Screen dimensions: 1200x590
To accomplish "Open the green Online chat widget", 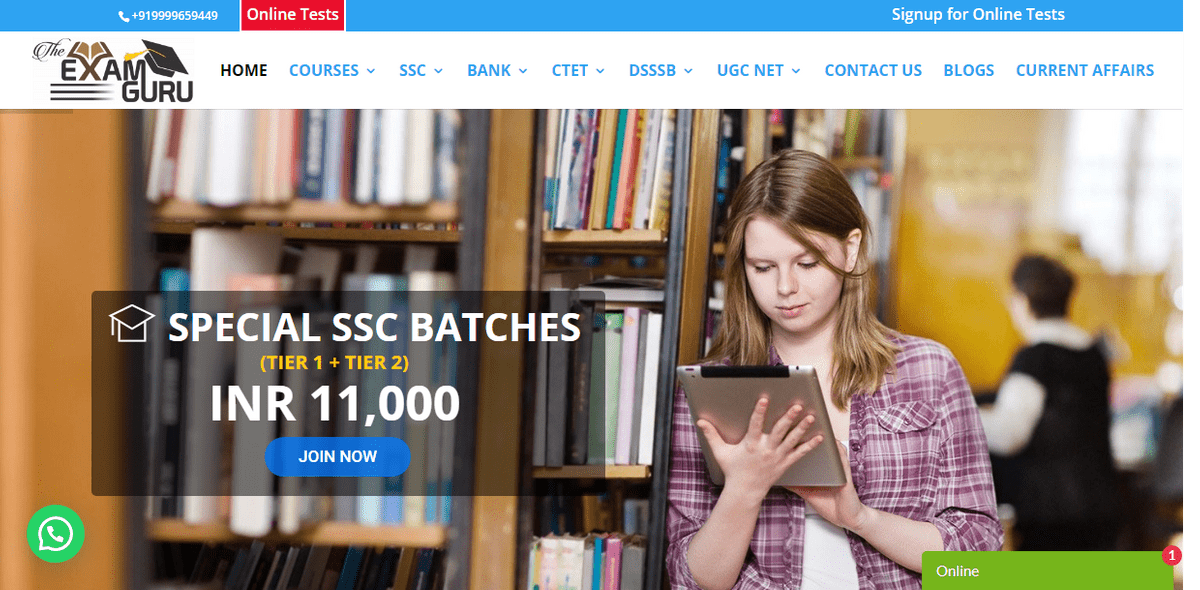I will coord(1047,571).
